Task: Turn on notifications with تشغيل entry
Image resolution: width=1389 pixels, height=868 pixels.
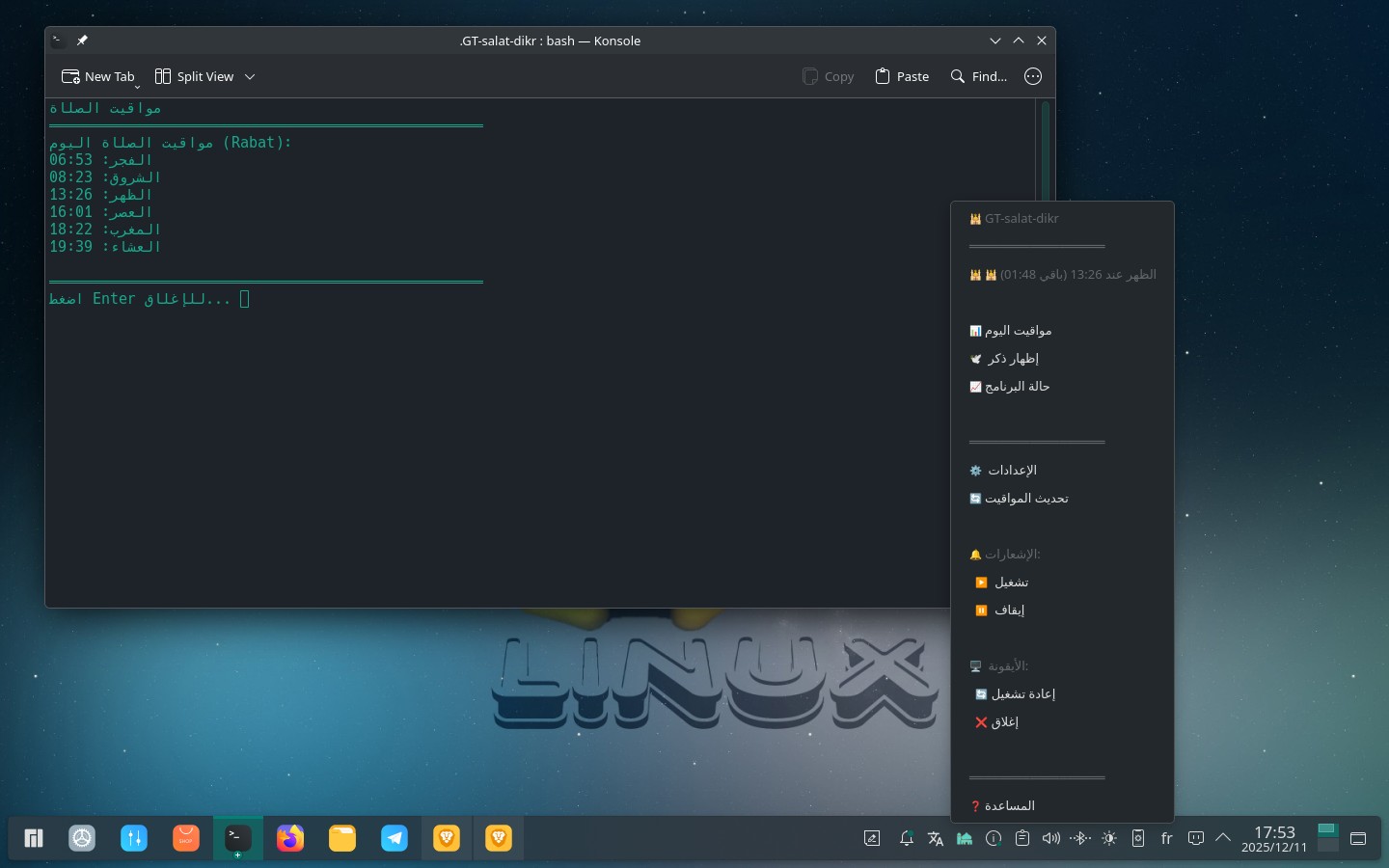Action: pyautogui.click(x=1010, y=583)
